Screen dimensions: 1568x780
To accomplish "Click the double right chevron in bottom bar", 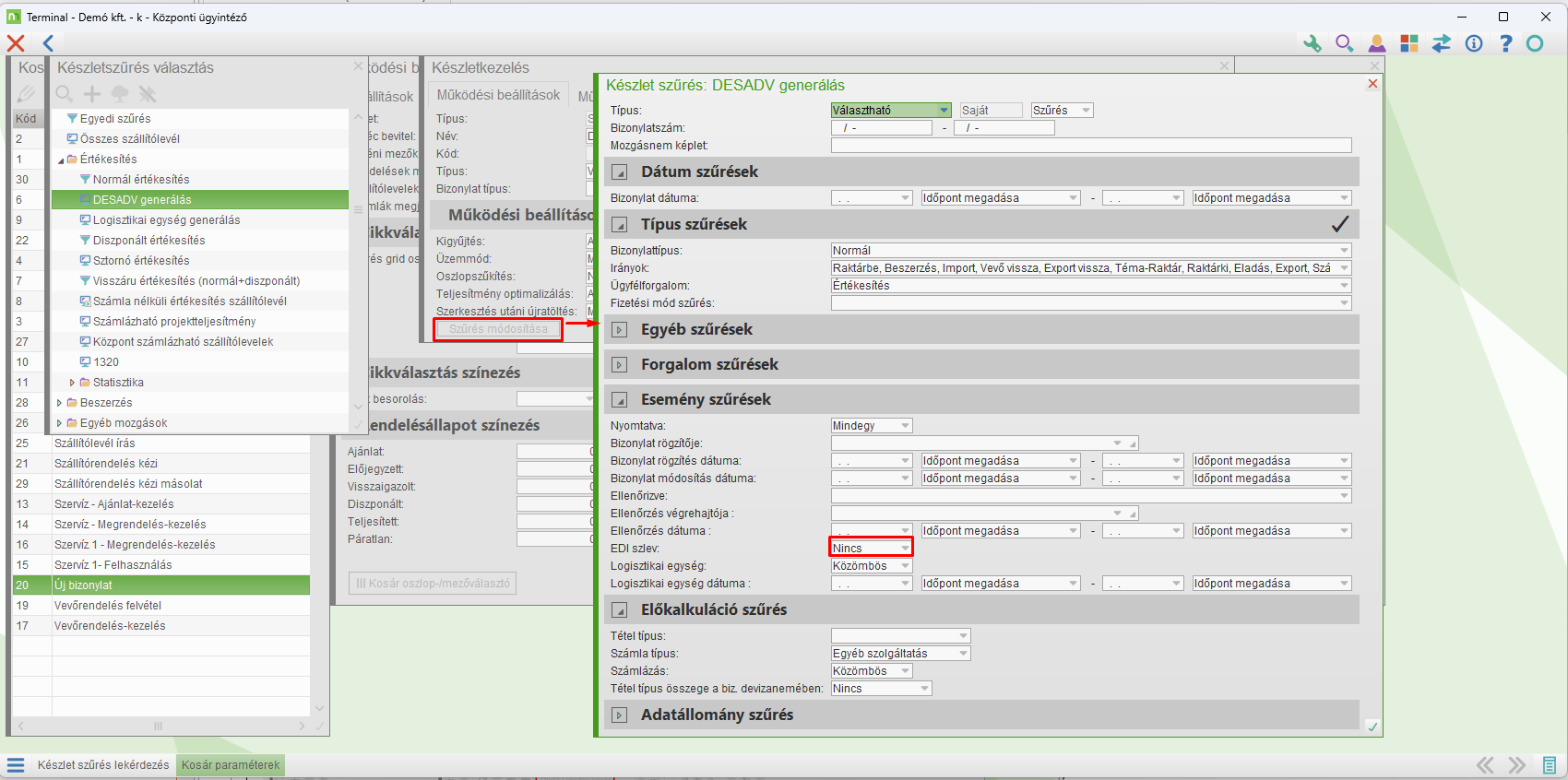I will click(x=1517, y=765).
